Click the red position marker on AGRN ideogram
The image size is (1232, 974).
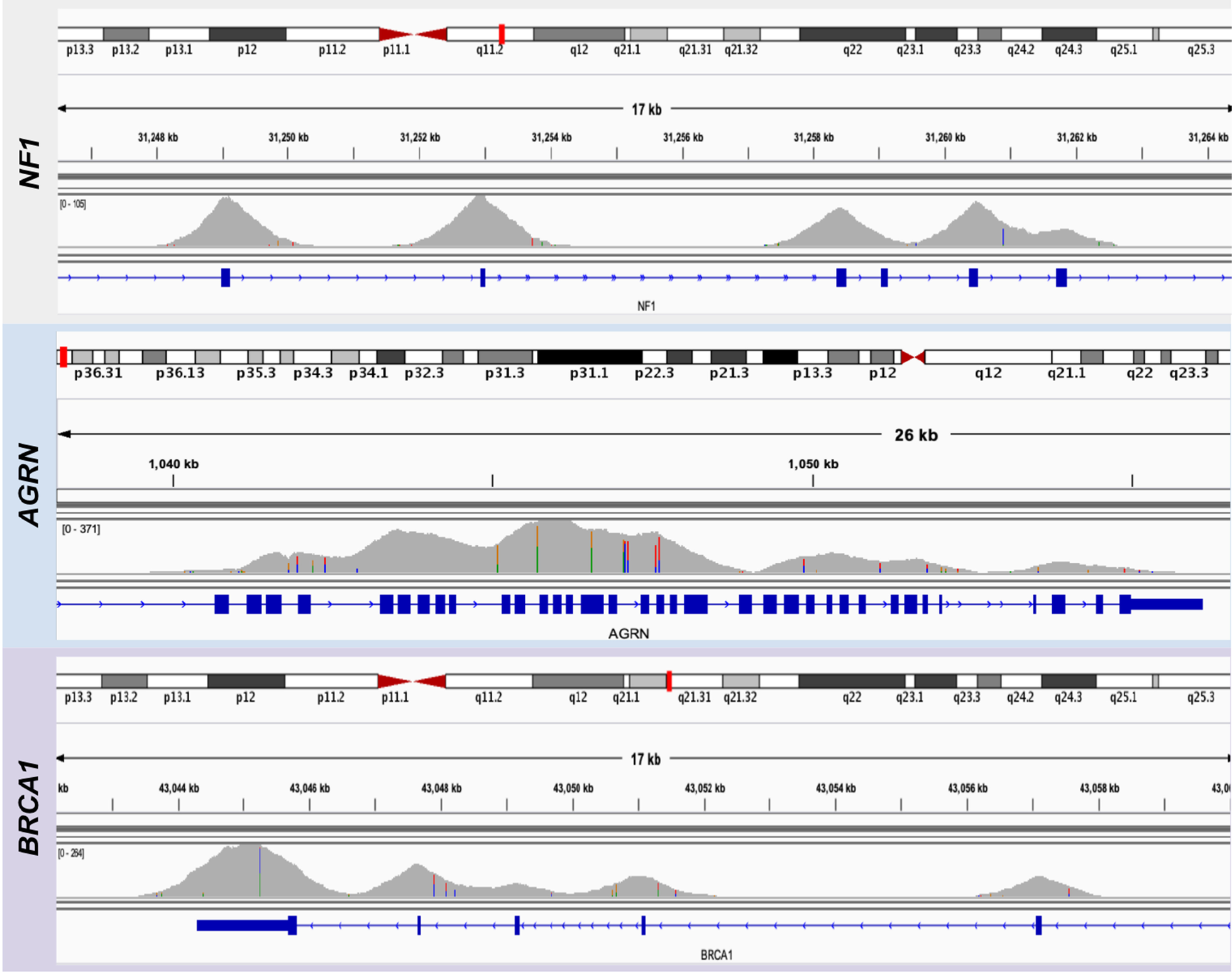click(63, 357)
